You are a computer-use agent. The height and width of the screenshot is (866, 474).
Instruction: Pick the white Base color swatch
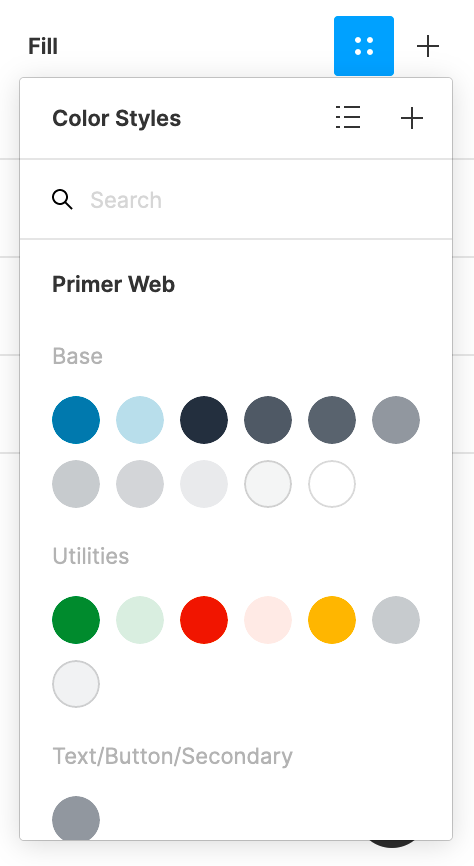pyautogui.click(x=331, y=484)
